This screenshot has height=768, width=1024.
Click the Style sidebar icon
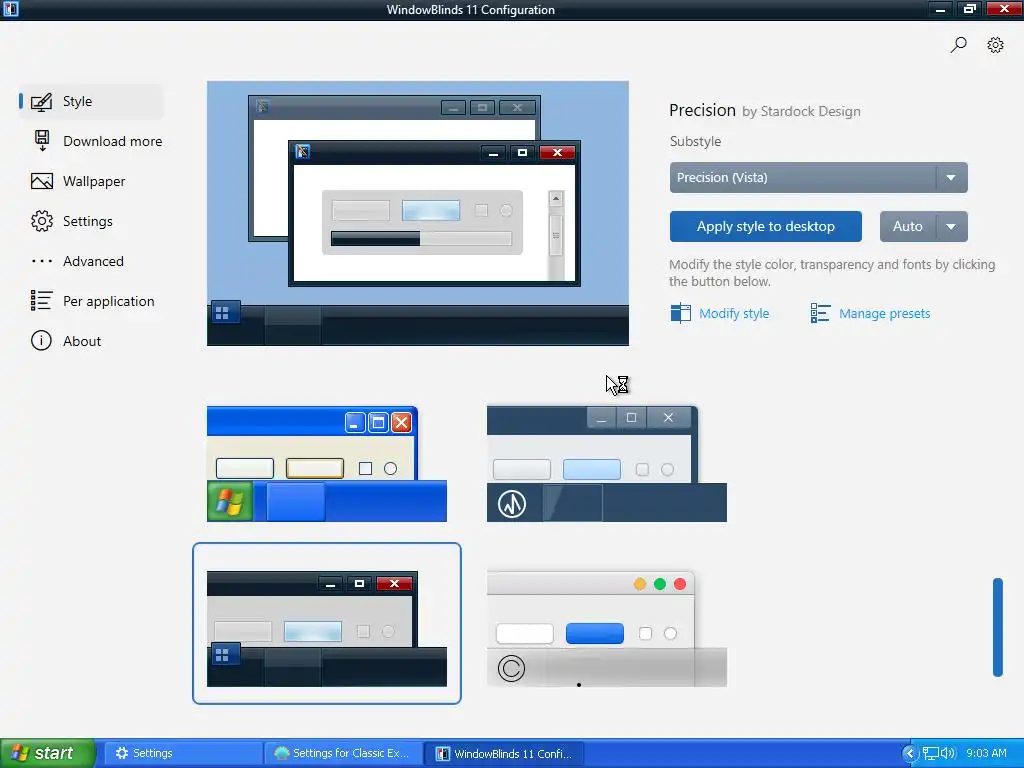point(42,102)
